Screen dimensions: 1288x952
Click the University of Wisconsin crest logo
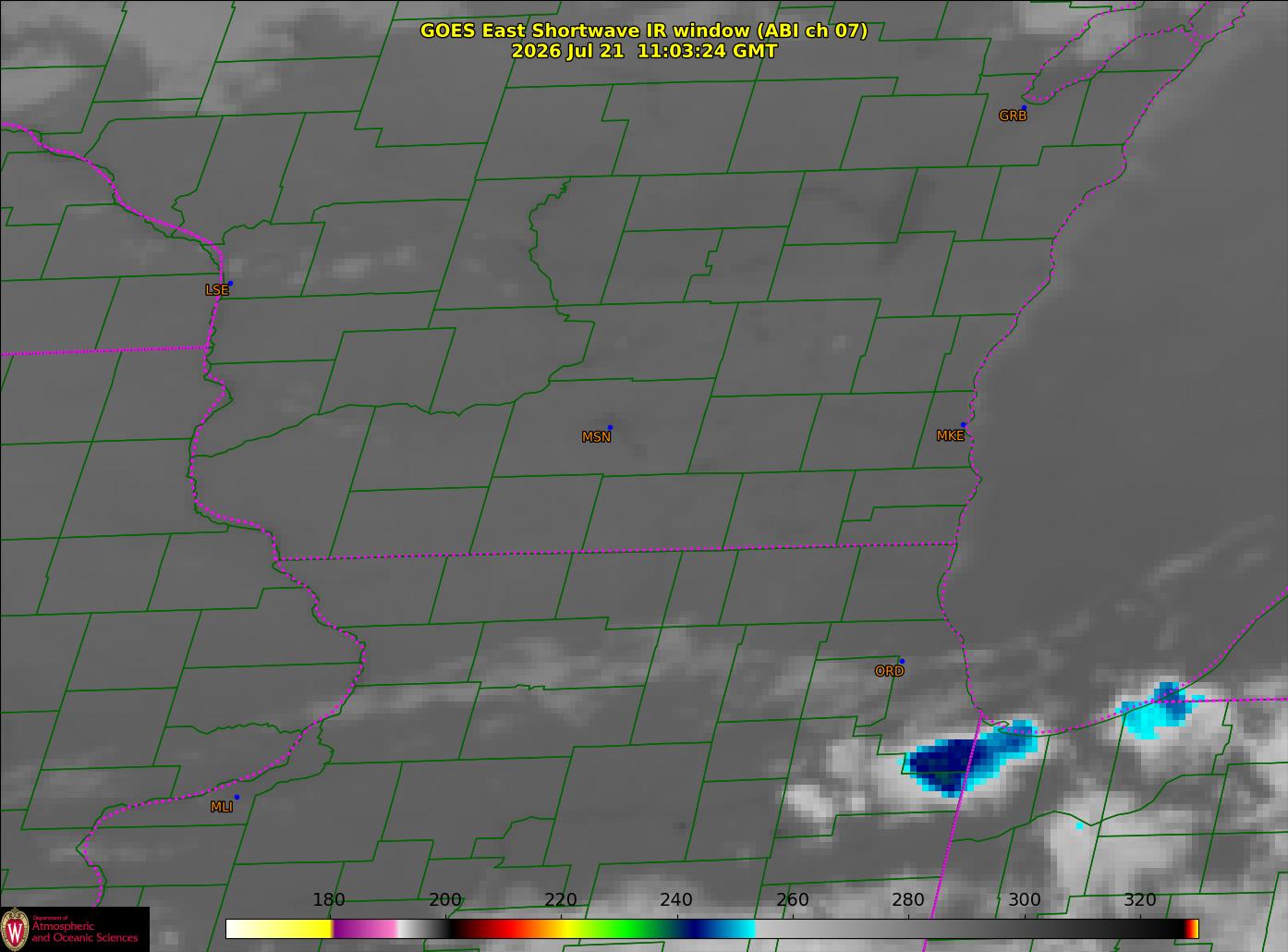15,928
